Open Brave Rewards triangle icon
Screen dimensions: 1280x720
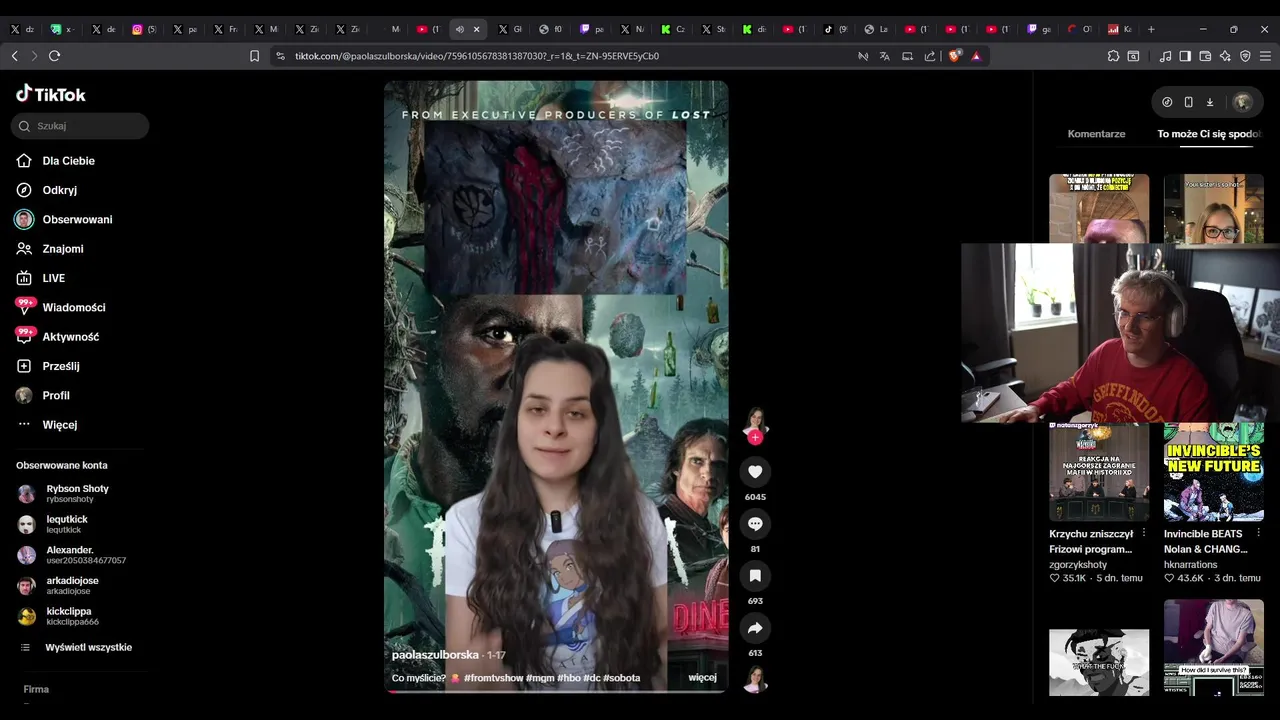pos(976,56)
